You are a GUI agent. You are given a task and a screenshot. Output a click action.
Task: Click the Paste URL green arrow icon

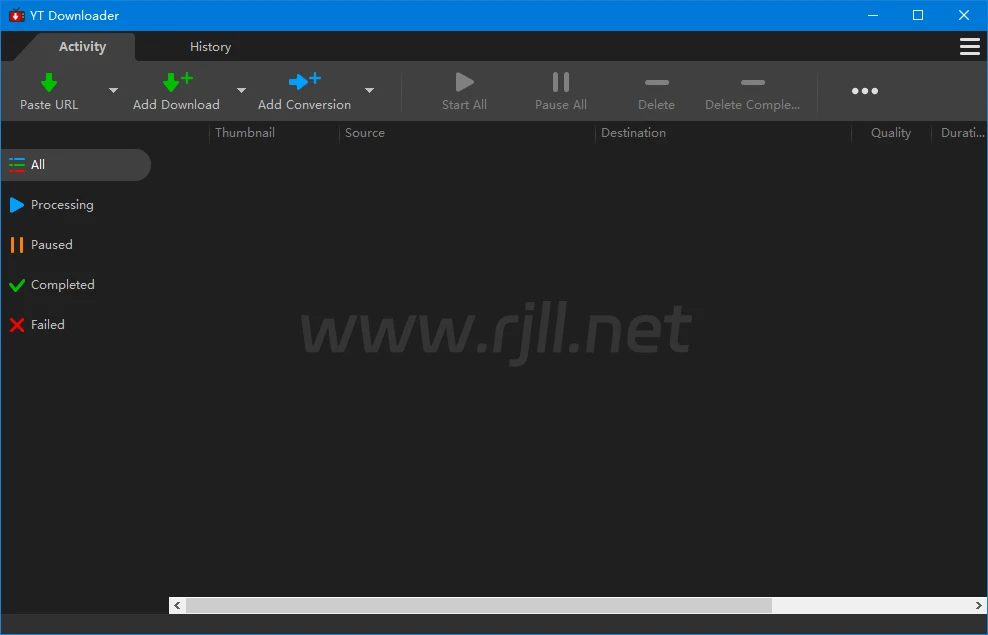pos(49,83)
